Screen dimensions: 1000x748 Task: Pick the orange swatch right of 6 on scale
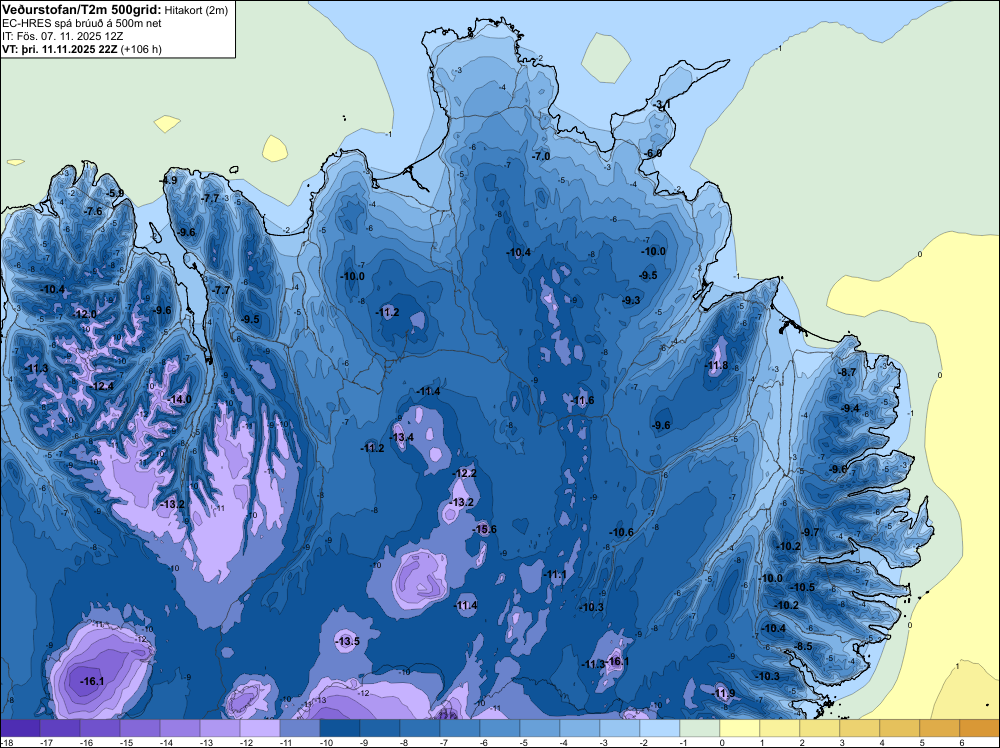point(980,728)
